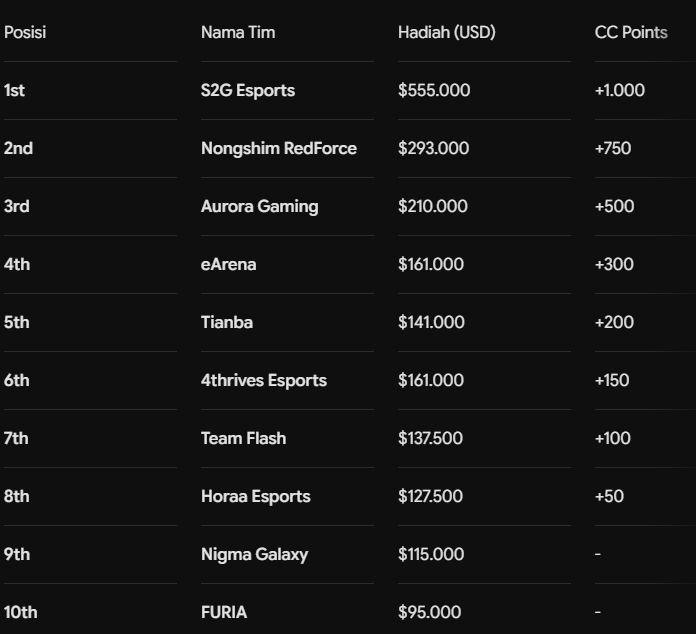The image size is (696, 634).
Task: Select the CC Points column header
Action: coord(631,32)
